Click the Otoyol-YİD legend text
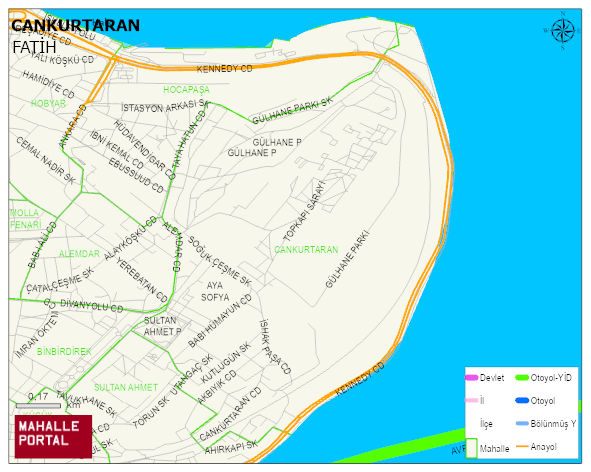This screenshot has width=591, height=472. [x=551, y=377]
